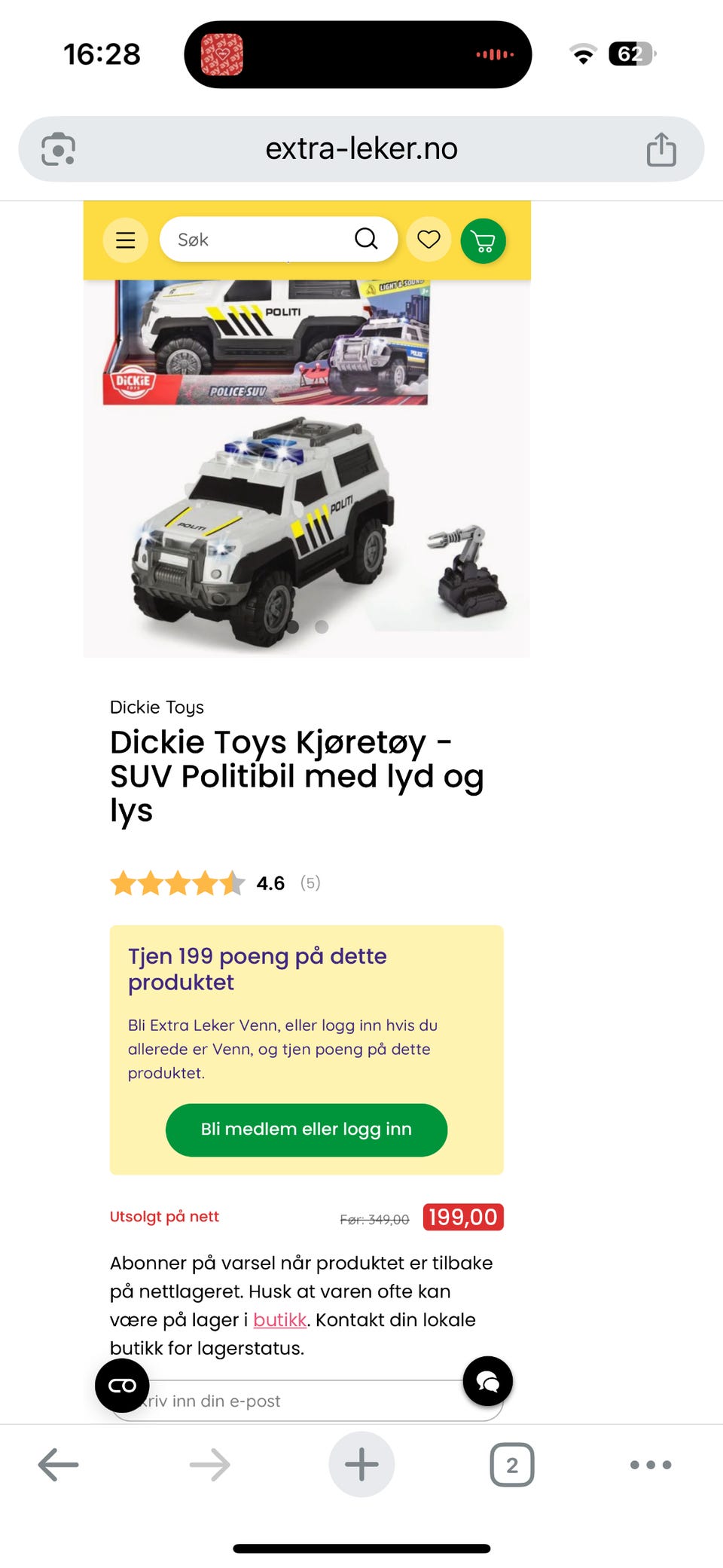
Task: Open the wishlist heart icon
Action: pos(429,240)
